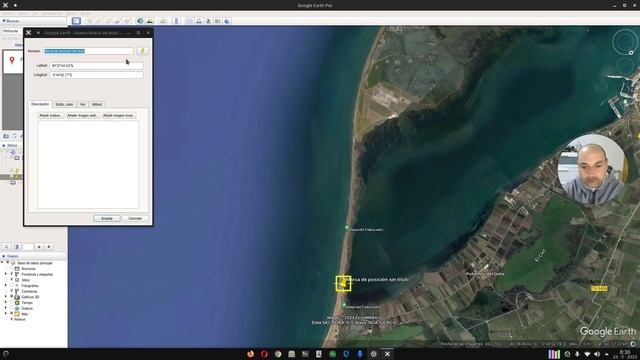
Task: Click the Añadir imagen web button
Action: click(83, 116)
